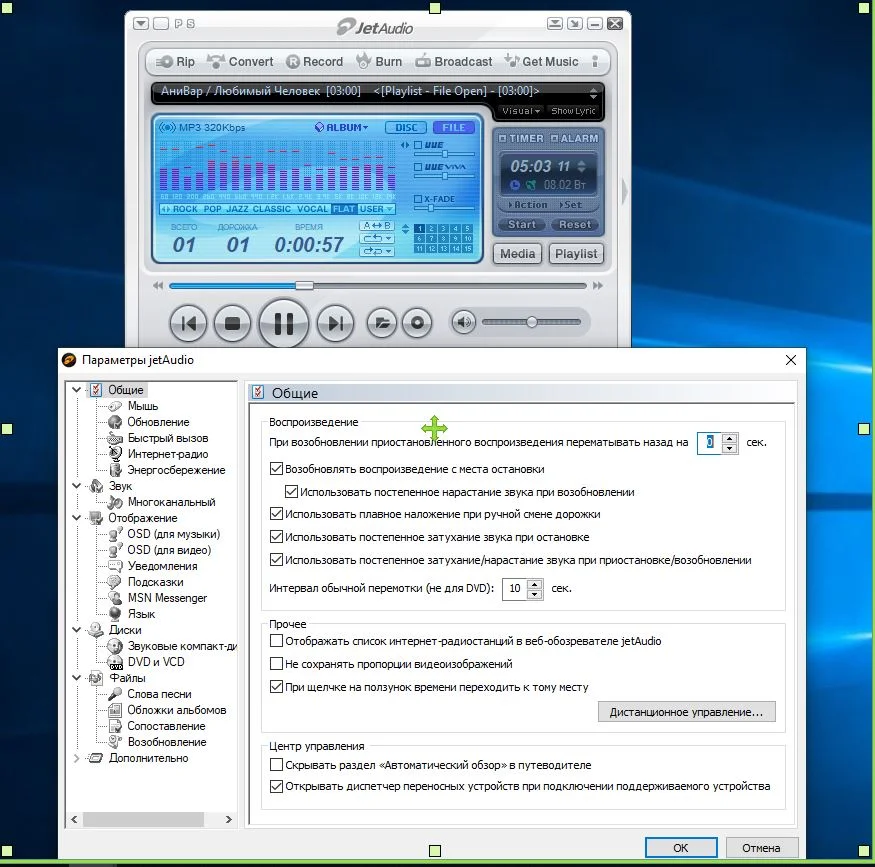Viewport: 875px width, 867px height.
Task: Uncheck Возобновлять воспроизведение с места остановки
Action: point(276,469)
